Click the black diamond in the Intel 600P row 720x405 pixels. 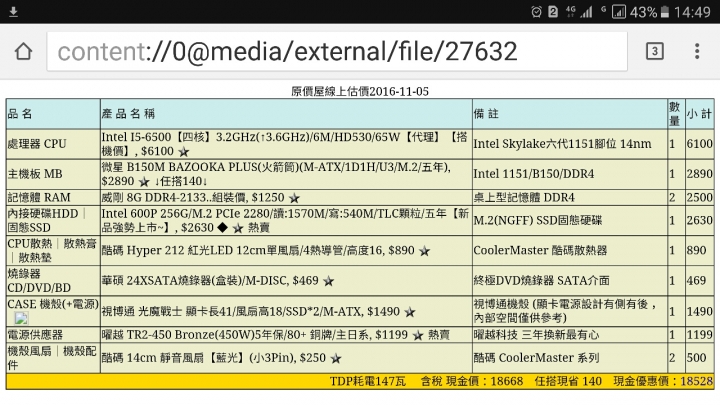click(222, 227)
